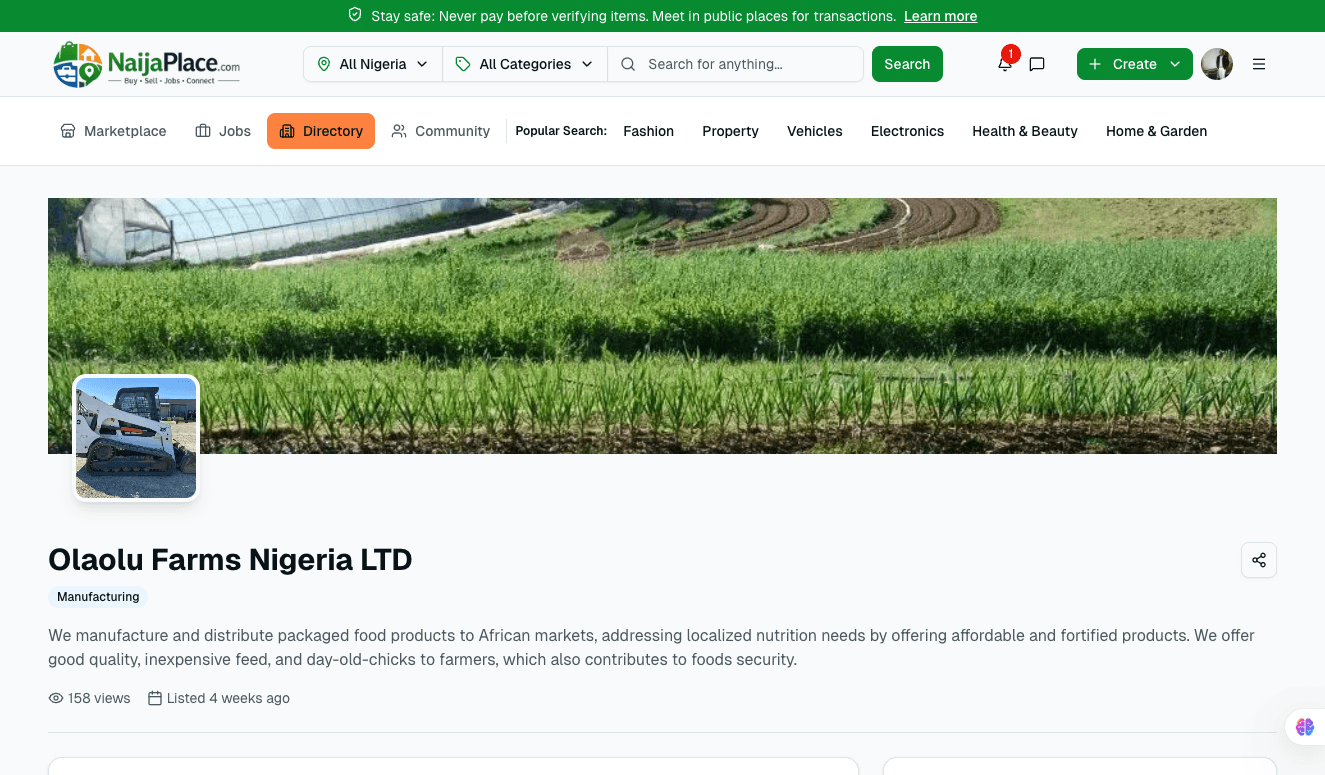The height and width of the screenshot is (775, 1325).
Task: Click the floating brain assistant icon
Action: (1304, 727)
